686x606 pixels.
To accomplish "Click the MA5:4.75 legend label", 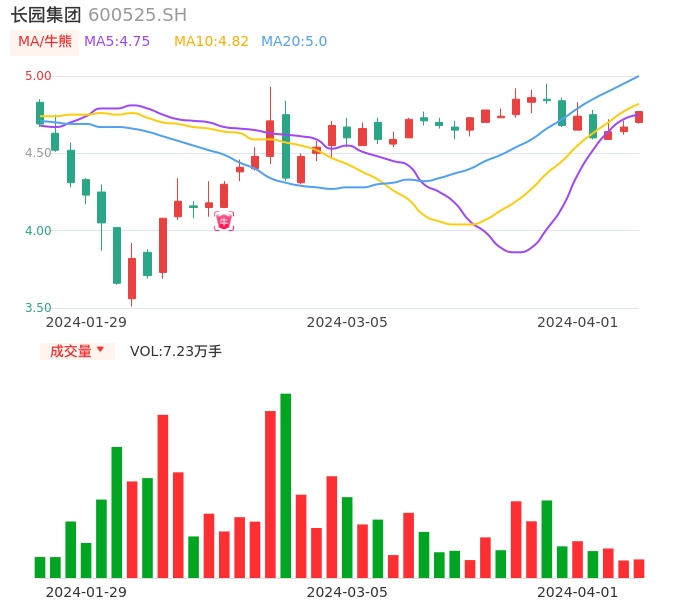I will [117, 42].
